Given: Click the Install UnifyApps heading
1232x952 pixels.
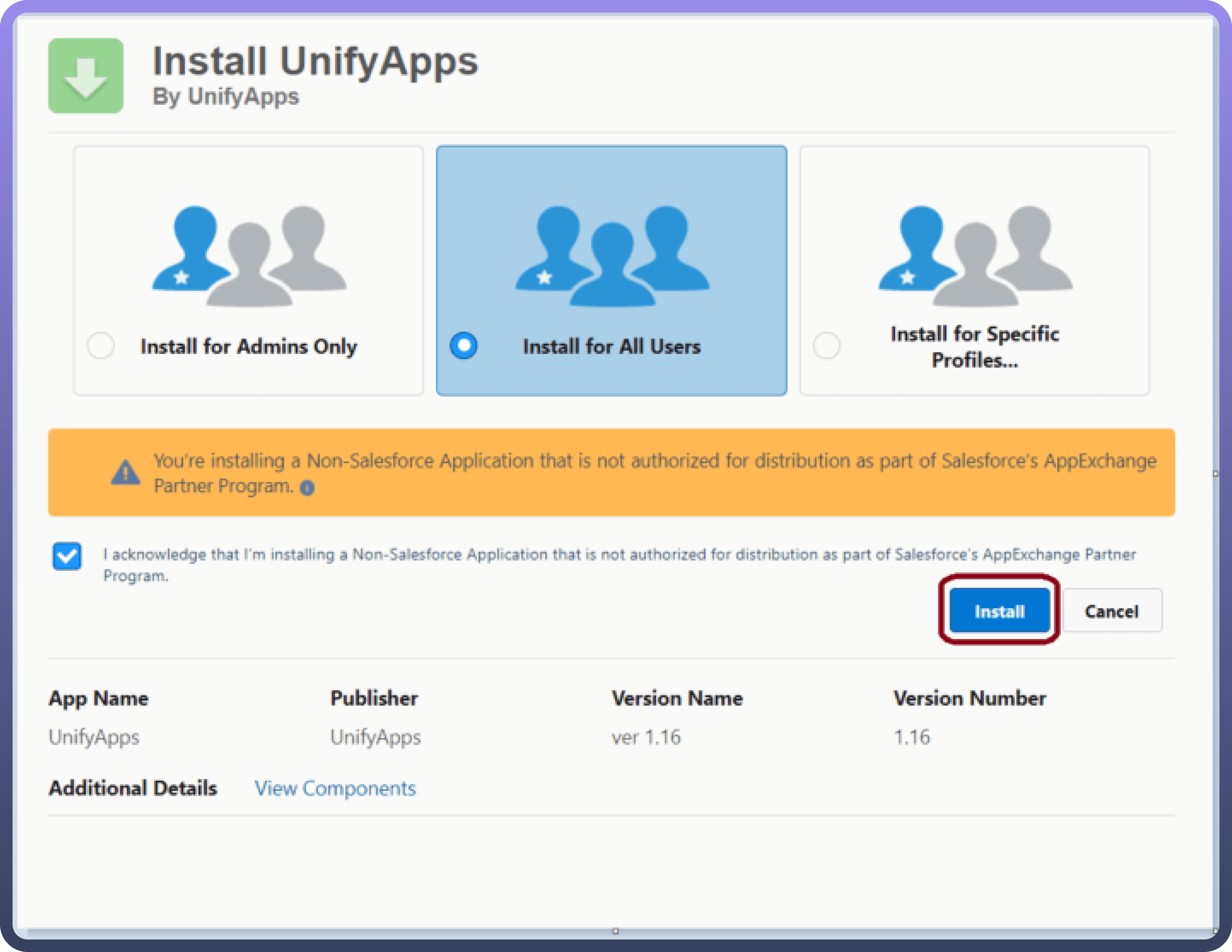Looking at the screenshot, I should [315, 61].
